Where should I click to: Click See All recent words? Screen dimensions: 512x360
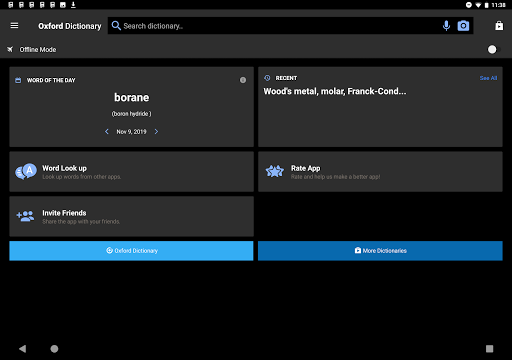click(x=488, y=78)
